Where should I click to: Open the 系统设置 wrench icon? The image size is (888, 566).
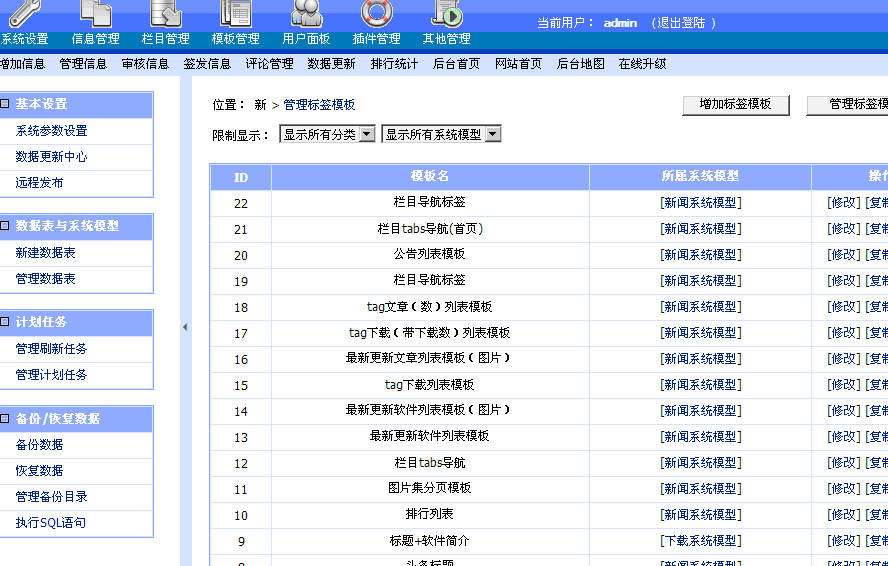[24, 13]
